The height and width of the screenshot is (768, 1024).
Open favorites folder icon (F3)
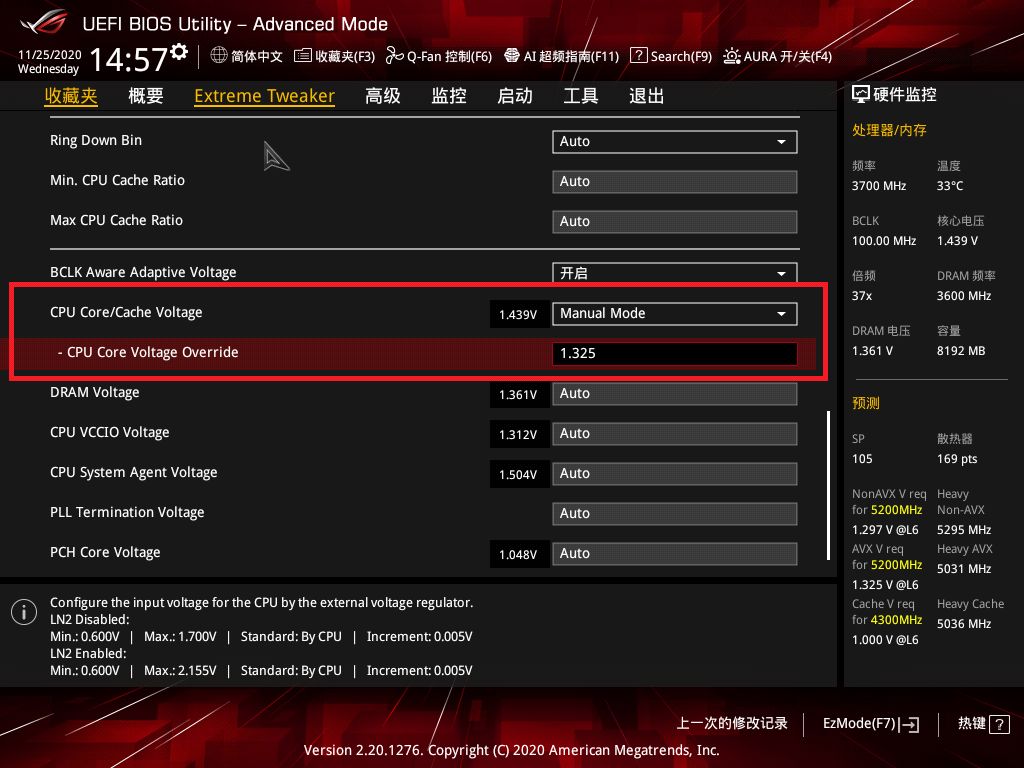(x=303, y=56)
